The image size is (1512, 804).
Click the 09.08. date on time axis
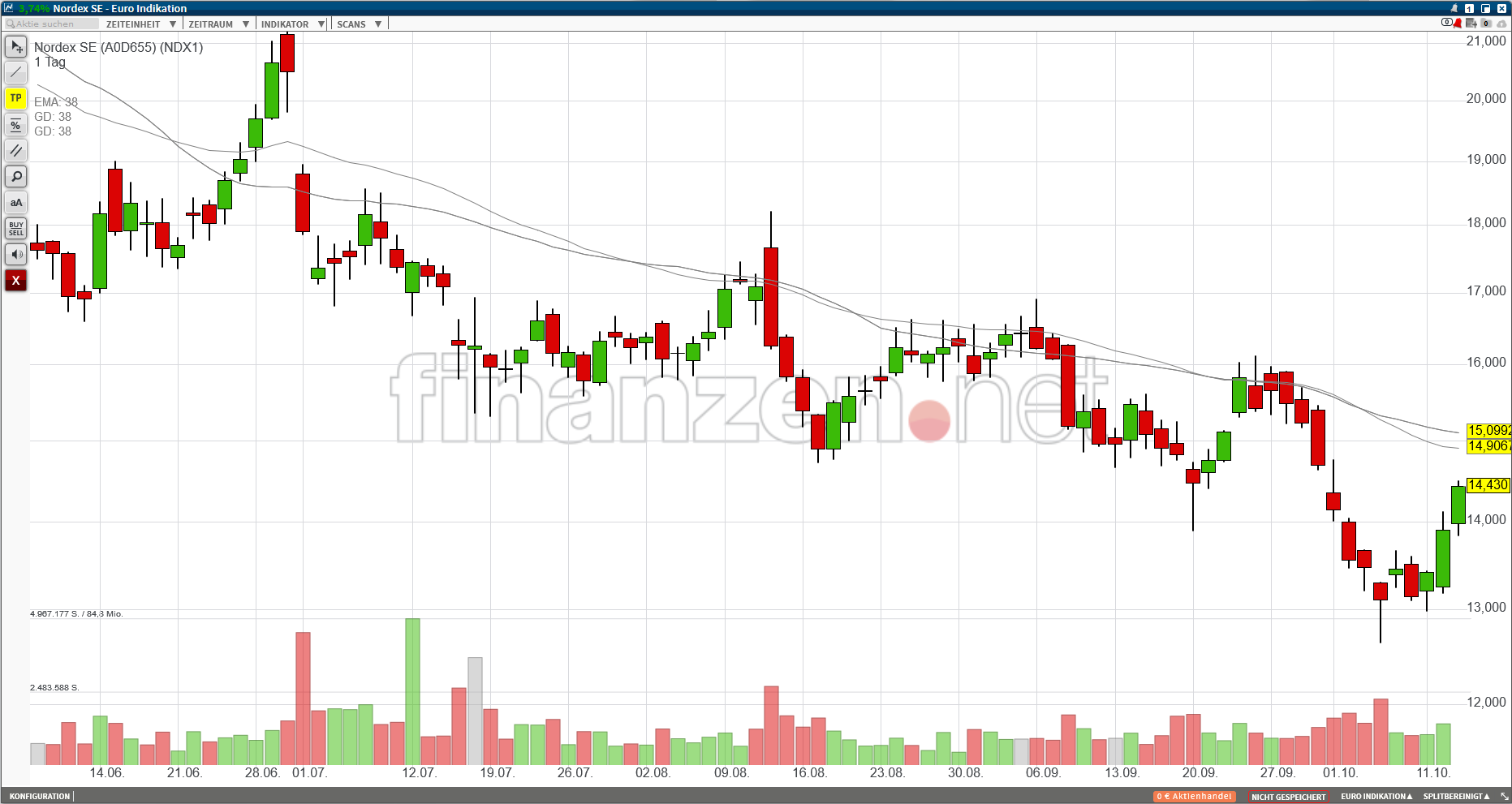click(731, 772)
